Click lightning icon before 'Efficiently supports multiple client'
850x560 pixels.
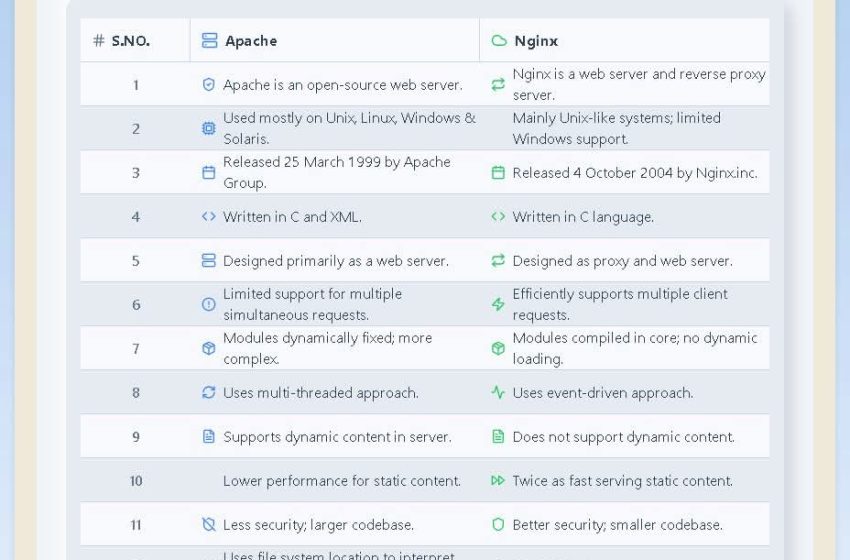[498, 305]
